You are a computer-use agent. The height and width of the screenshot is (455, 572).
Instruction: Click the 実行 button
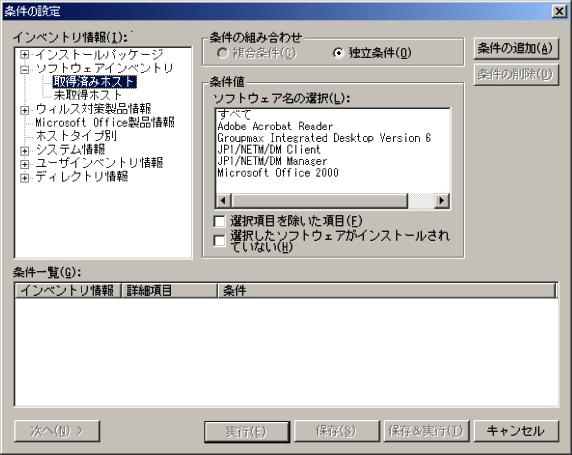pyautogui.click(x=247, y=432)
